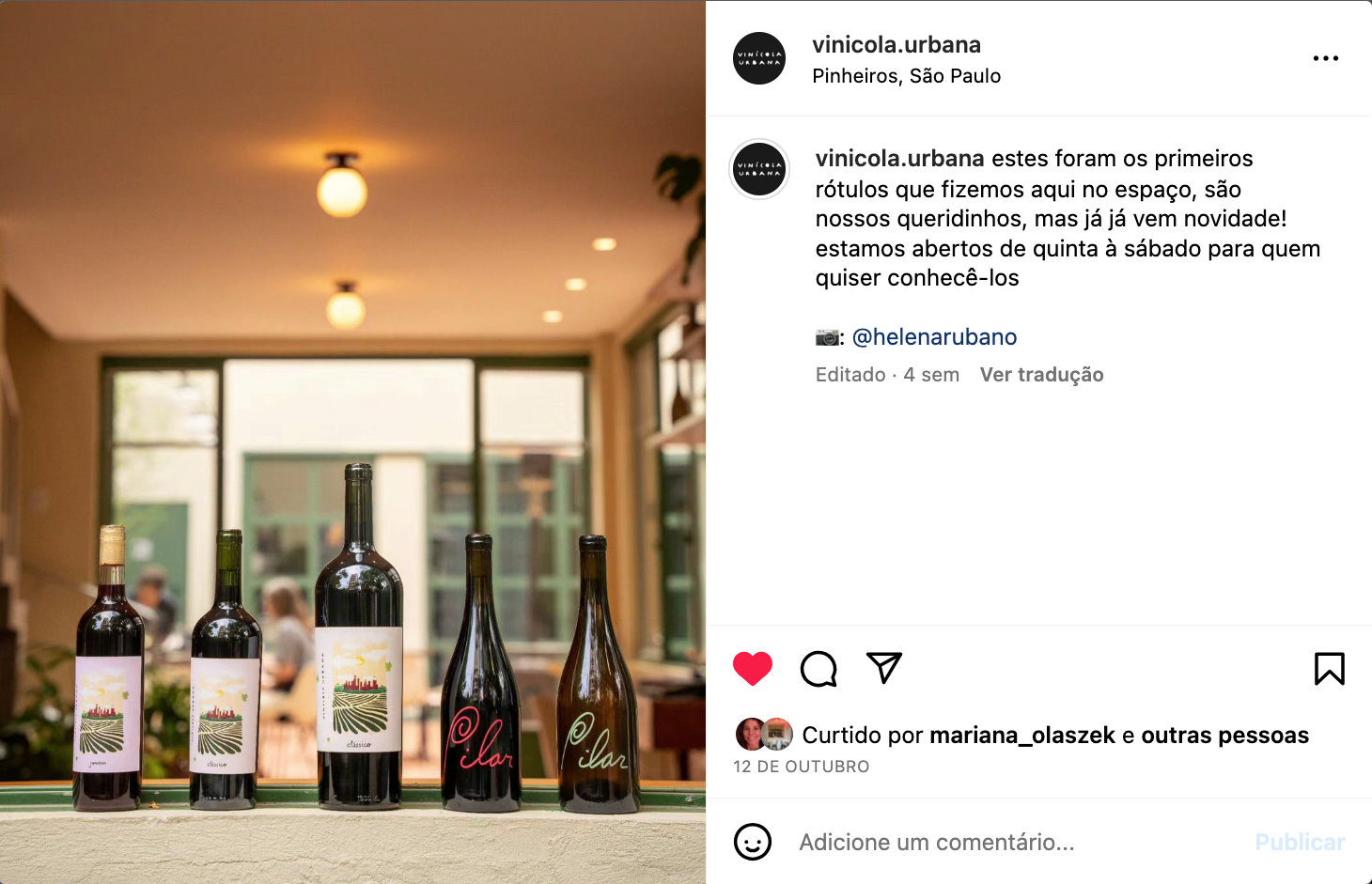1372x884 pixels.
Task: Show the outras pessoas likes list
Action: coord(1224,736)
